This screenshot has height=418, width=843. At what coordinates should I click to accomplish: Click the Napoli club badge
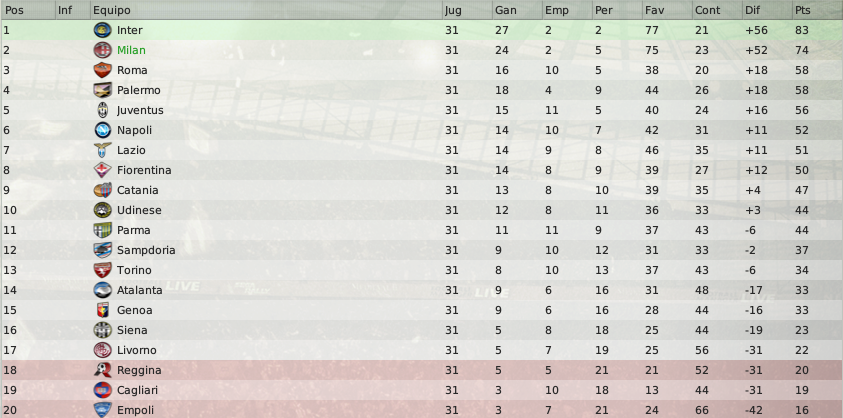[102, 130]
